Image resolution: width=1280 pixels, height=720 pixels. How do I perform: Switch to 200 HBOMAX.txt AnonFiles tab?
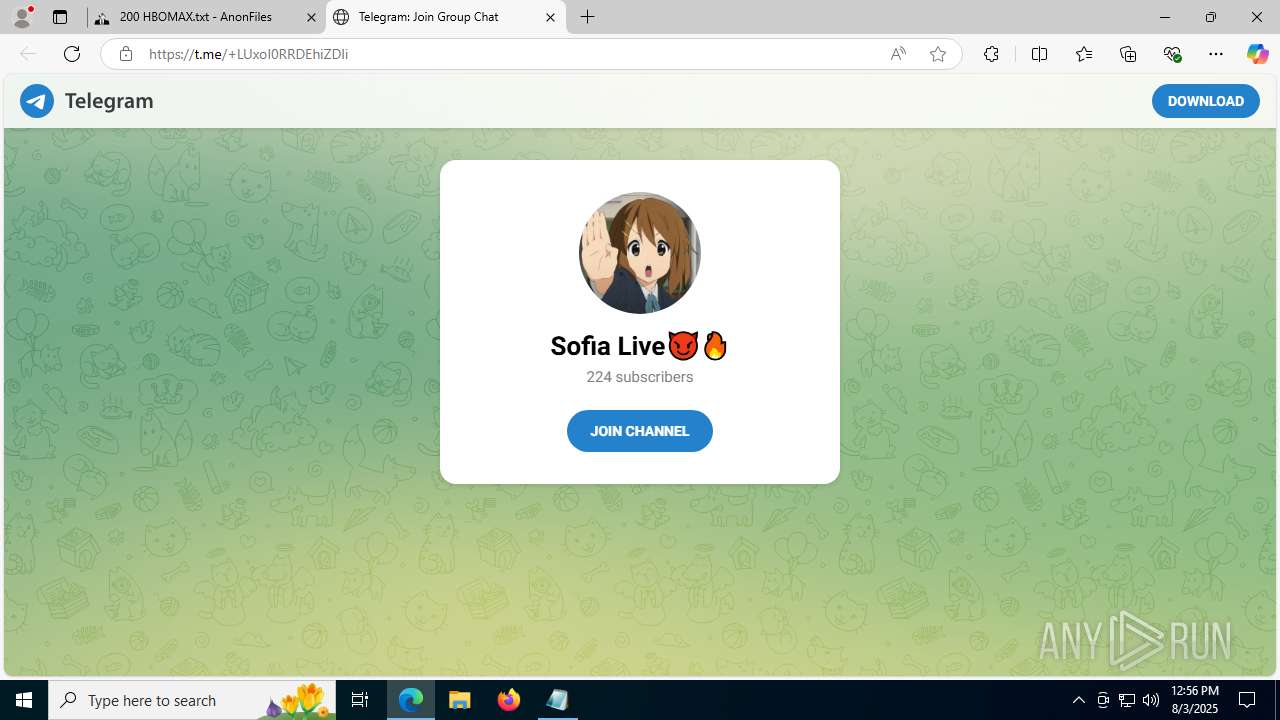click(206, 17)
